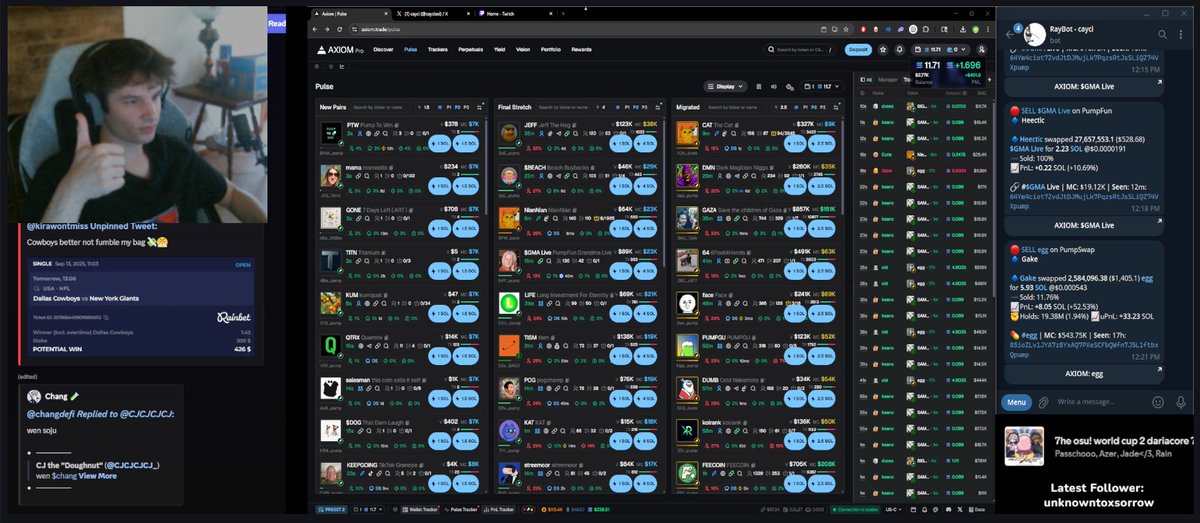Open the Final Stretch filter icon
Screen dimensions: 1200x523
(658, 107)
